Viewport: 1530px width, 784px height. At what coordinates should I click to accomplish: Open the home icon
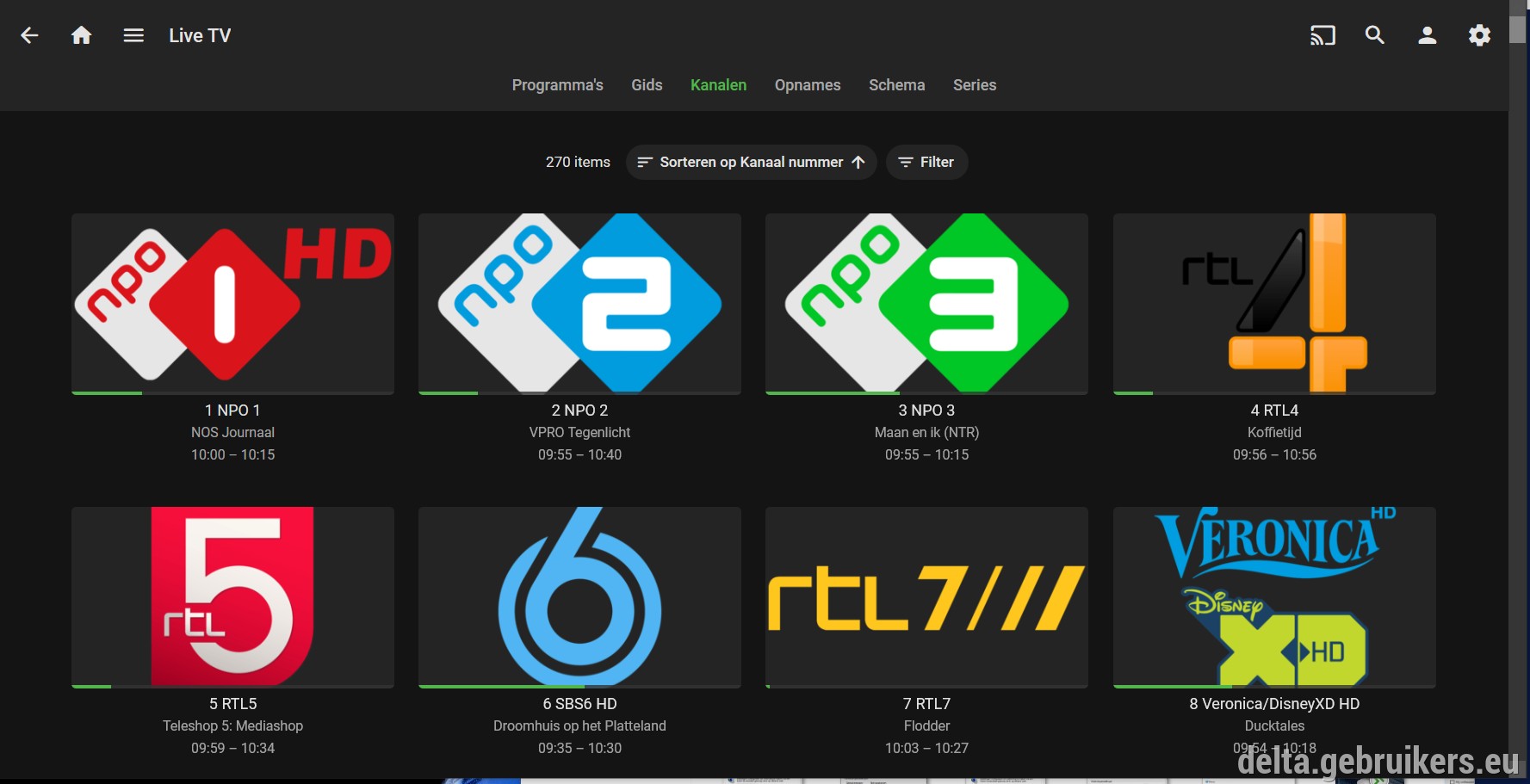81,35
